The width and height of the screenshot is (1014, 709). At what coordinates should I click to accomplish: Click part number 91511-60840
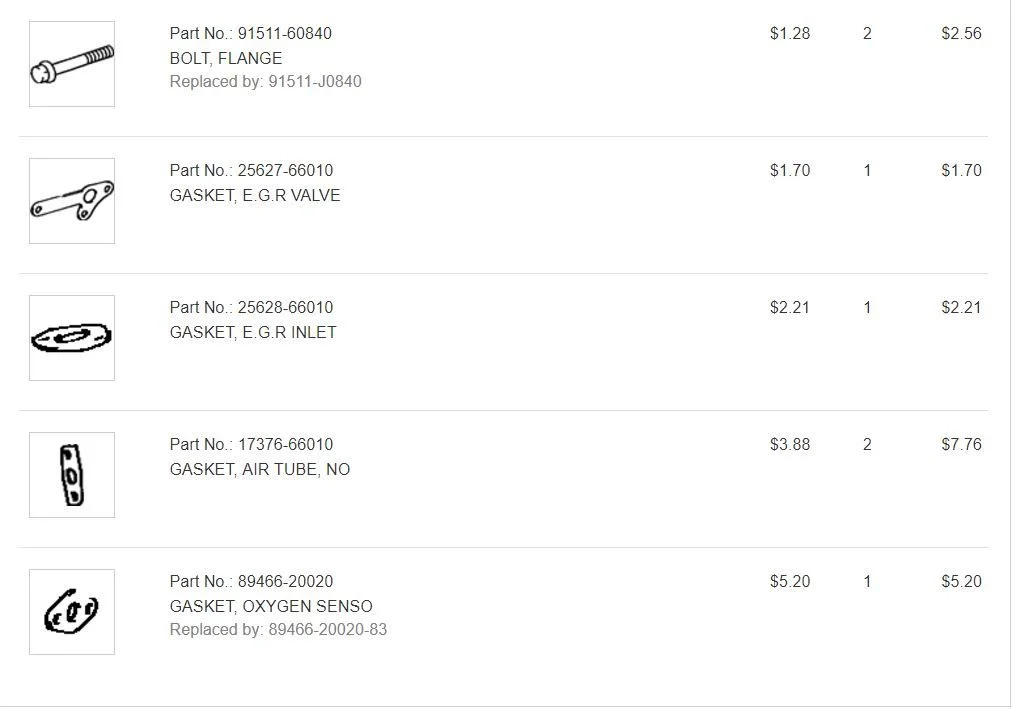[285, 33]
